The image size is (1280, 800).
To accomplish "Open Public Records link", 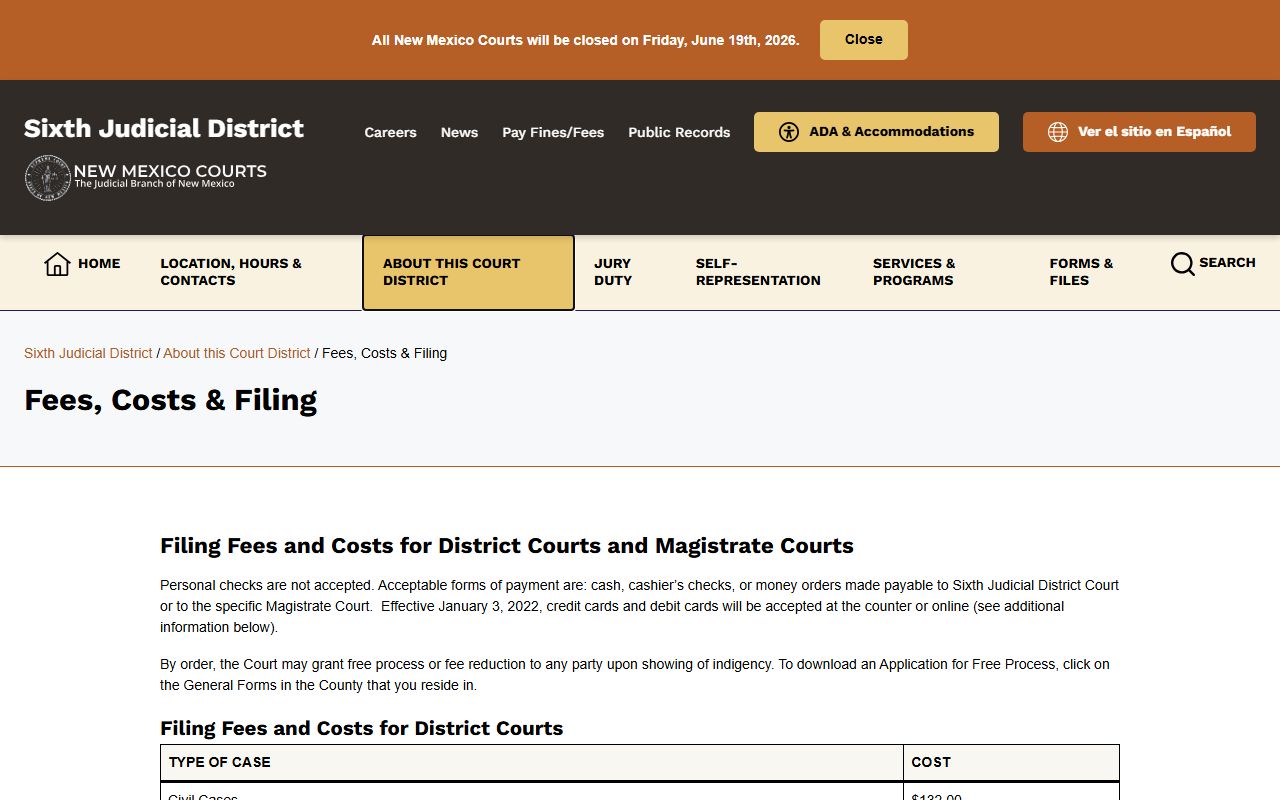I will pyautogui.click(x=679, y=132).
